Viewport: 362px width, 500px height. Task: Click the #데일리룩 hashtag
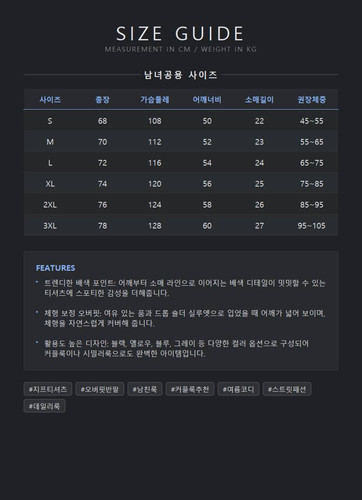tap(44, 406)
